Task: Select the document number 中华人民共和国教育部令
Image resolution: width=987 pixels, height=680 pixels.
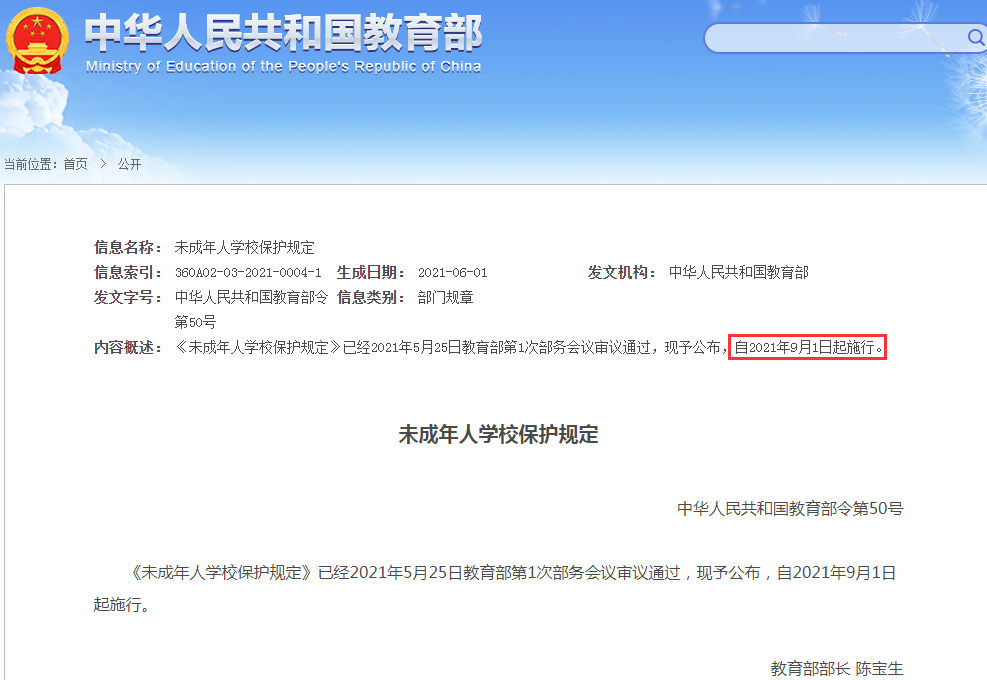Action: (x=251, y=297)
